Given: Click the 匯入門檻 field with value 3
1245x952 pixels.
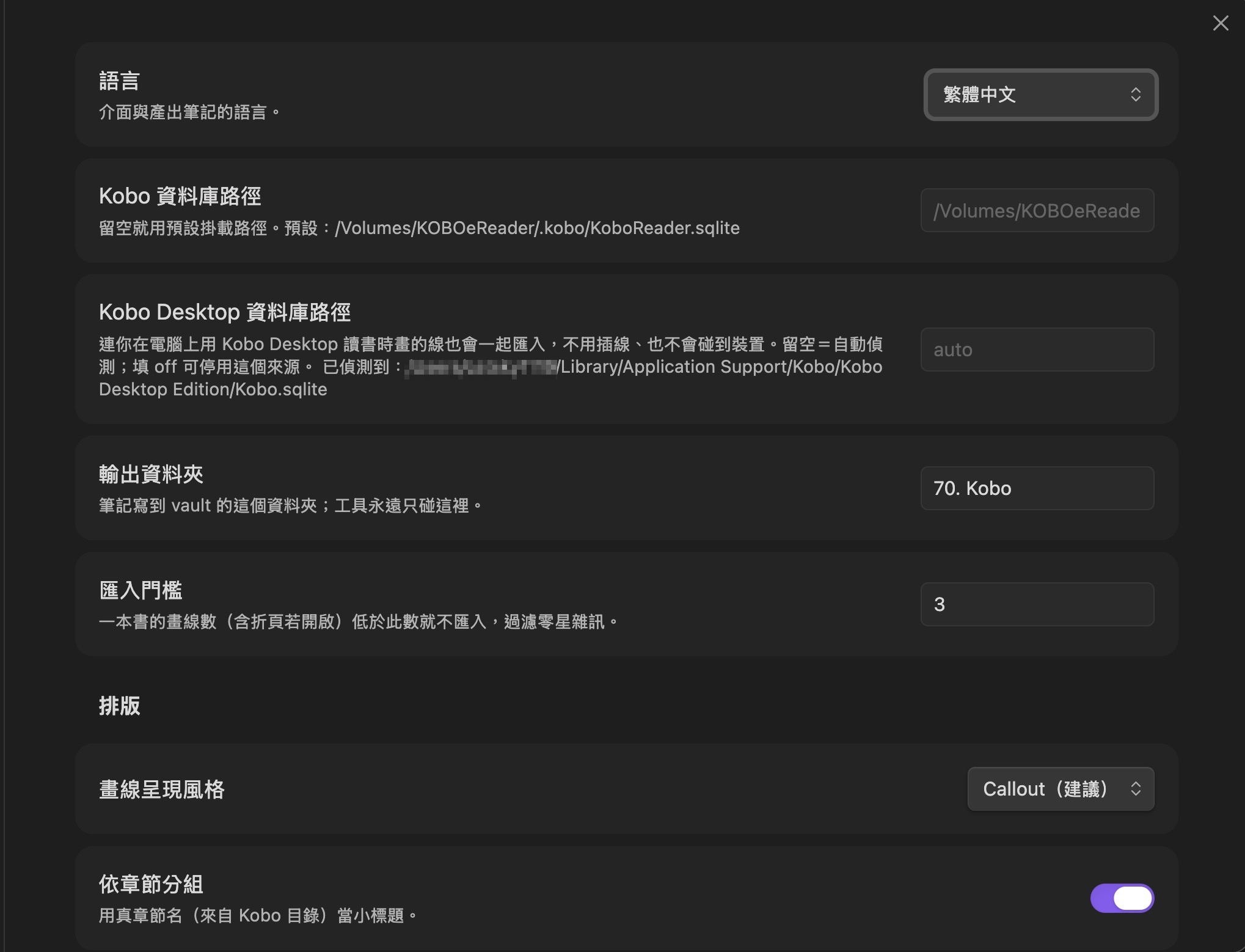Looking at the screenshot, I should (x=1037, y=604).
